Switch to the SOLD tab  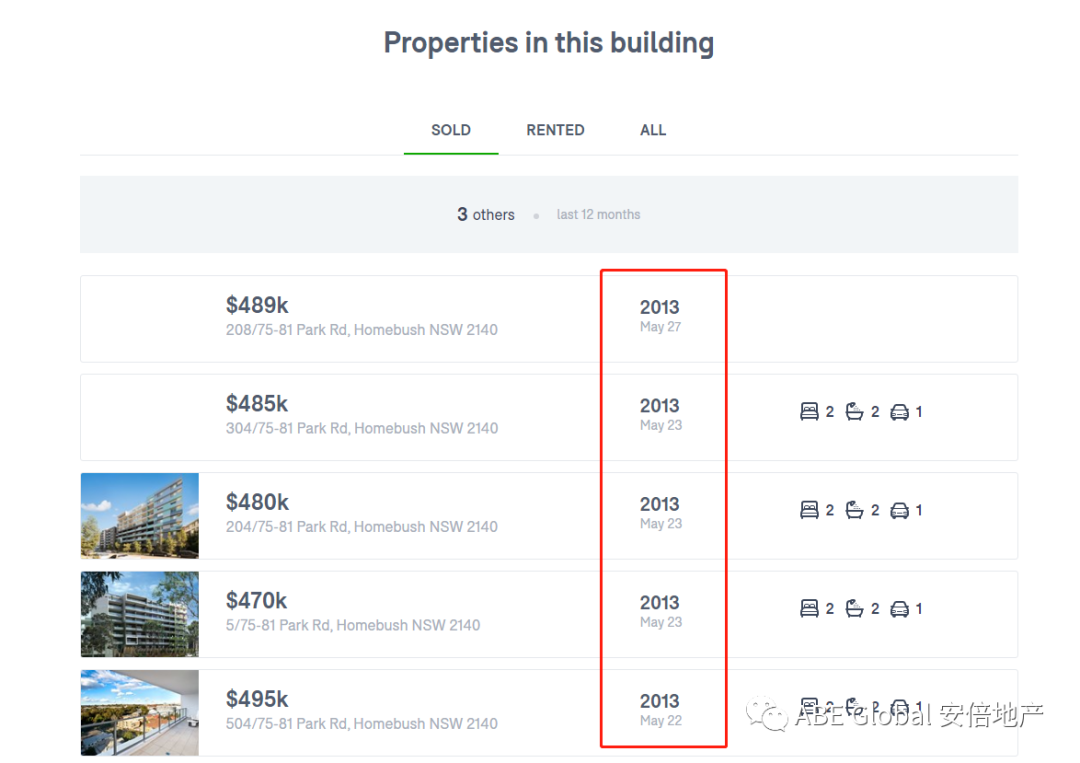(x=451, y=130)
